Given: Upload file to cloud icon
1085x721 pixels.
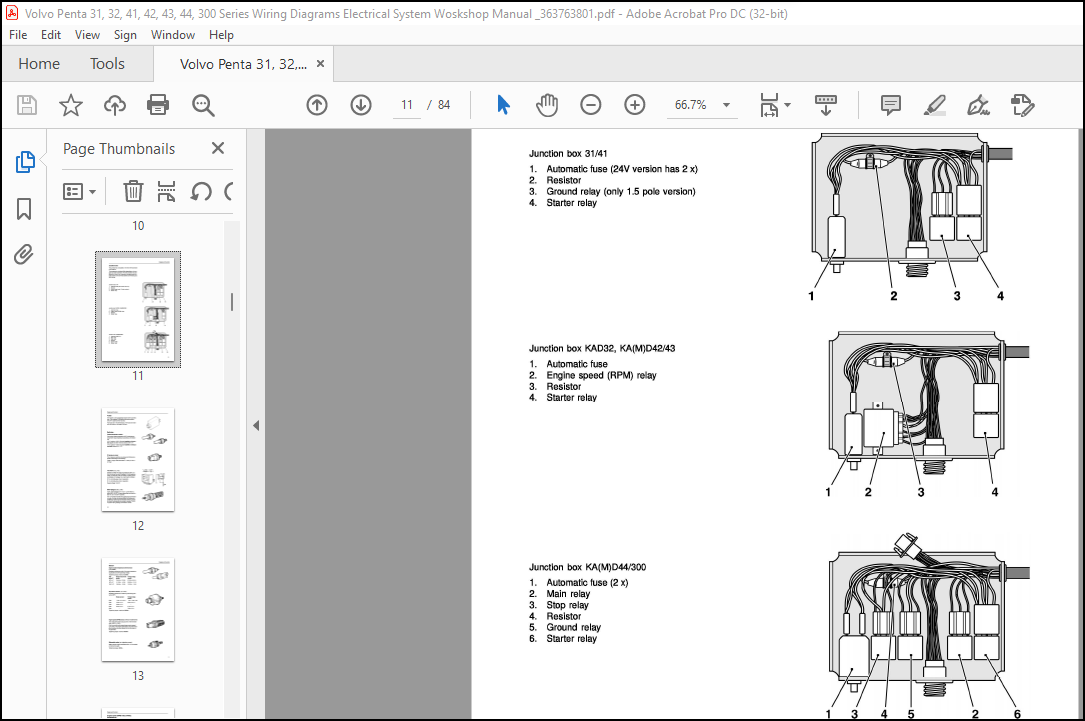Looking at the screenshot, I should [x=115, y=105].
